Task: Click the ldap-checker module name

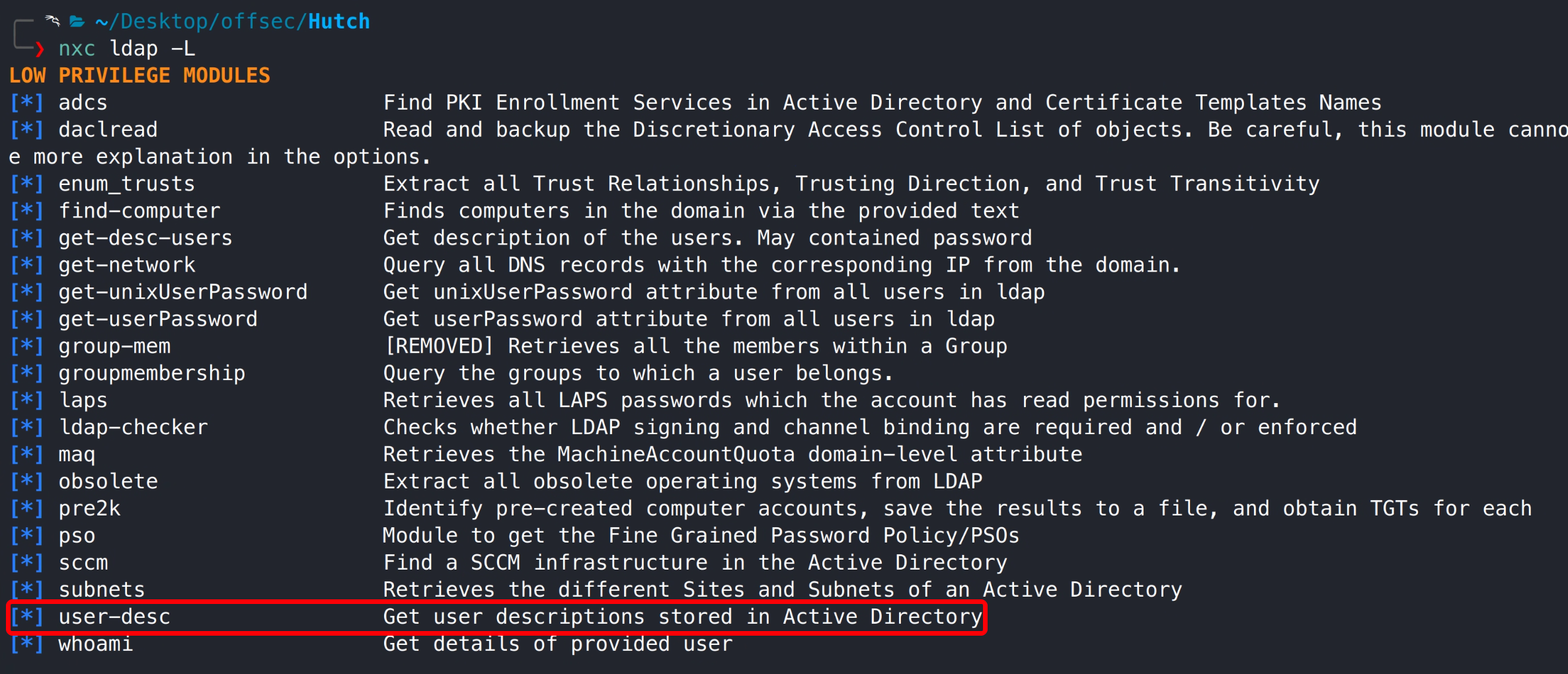Action: (x=134, y=428)
